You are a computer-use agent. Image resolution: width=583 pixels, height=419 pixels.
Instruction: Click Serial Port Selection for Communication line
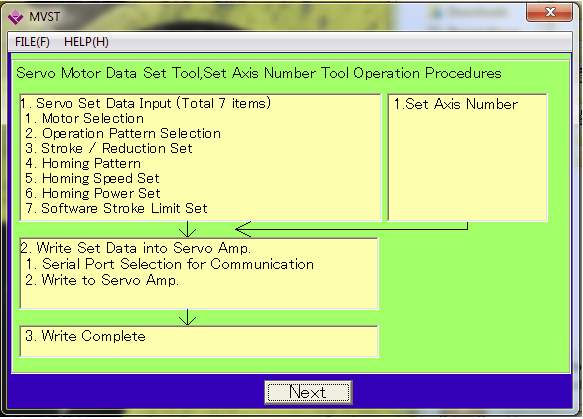(x=170, y=264)
